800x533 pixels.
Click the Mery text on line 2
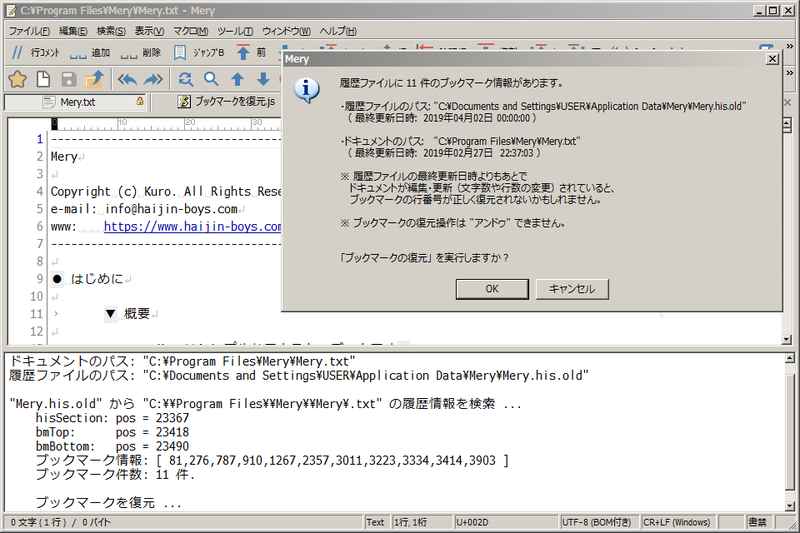tap(64, 157)
